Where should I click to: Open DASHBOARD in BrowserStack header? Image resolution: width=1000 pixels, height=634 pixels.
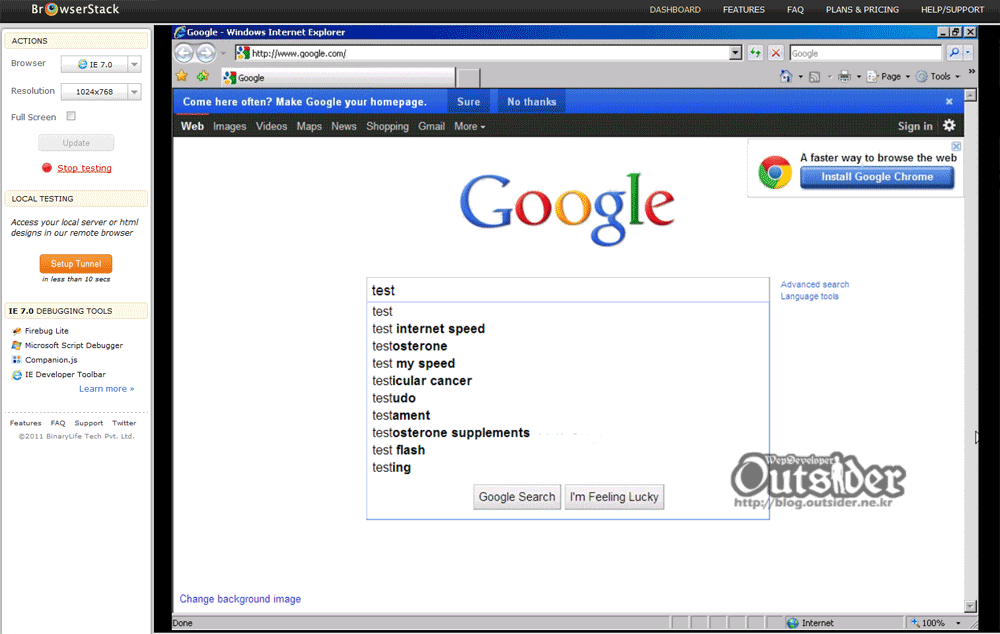click(675, 10)
